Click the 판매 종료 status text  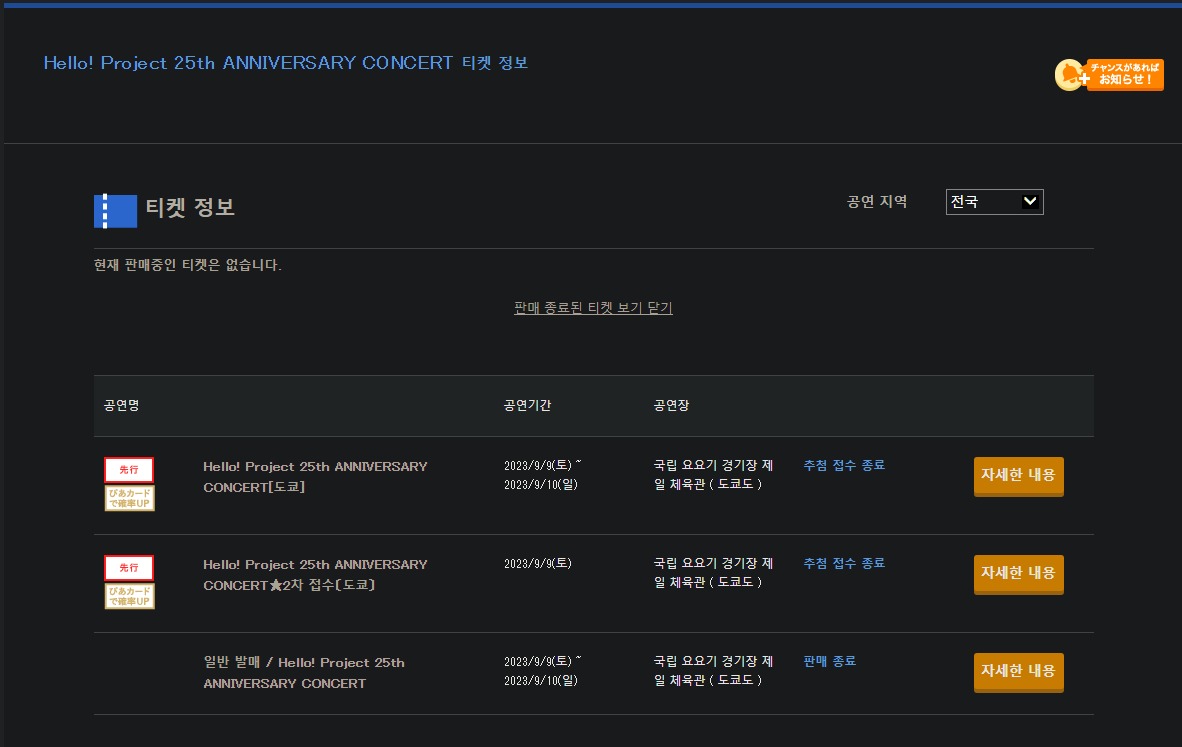[x=829, y=661]
